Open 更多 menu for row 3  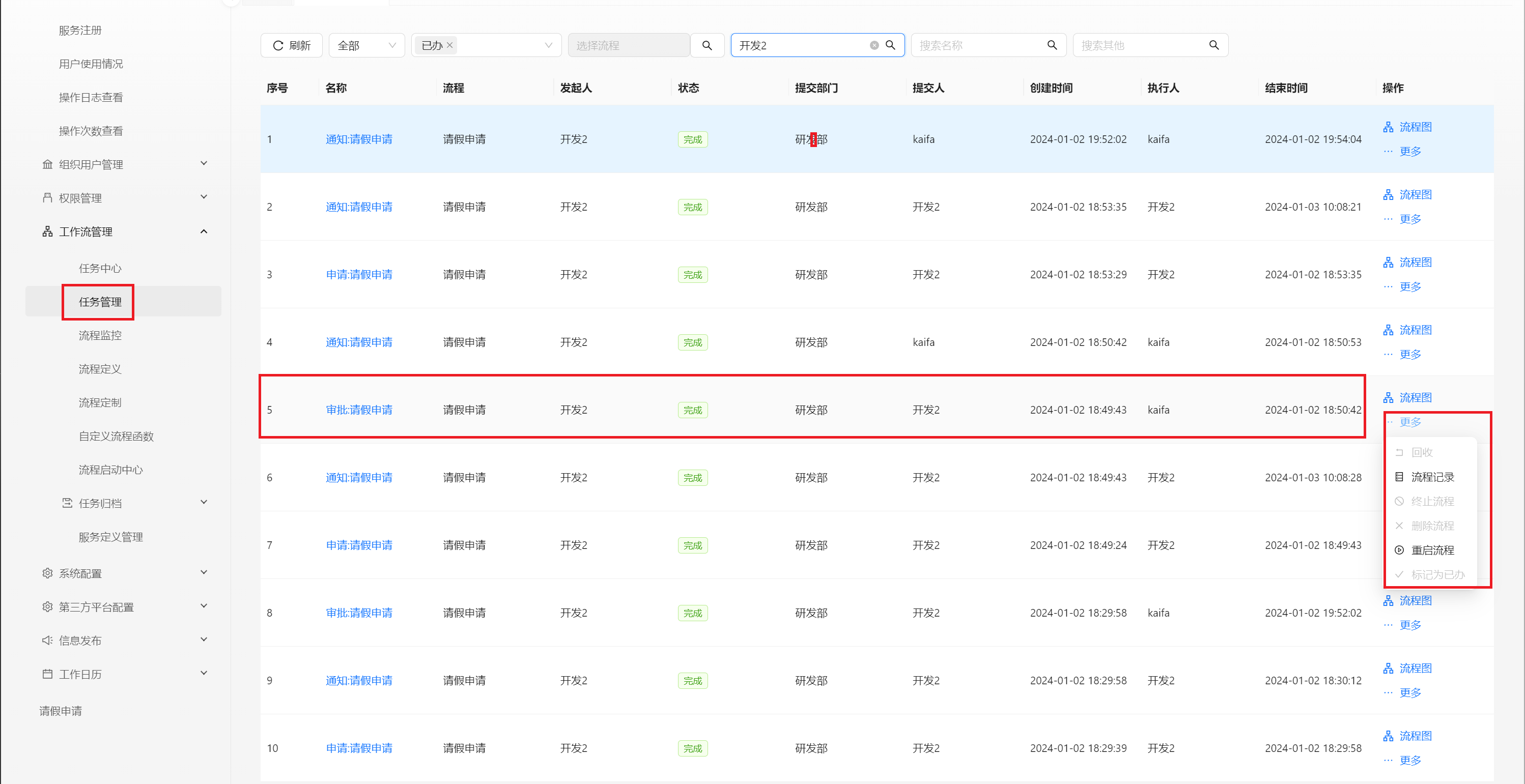(x=1402, y=287)
